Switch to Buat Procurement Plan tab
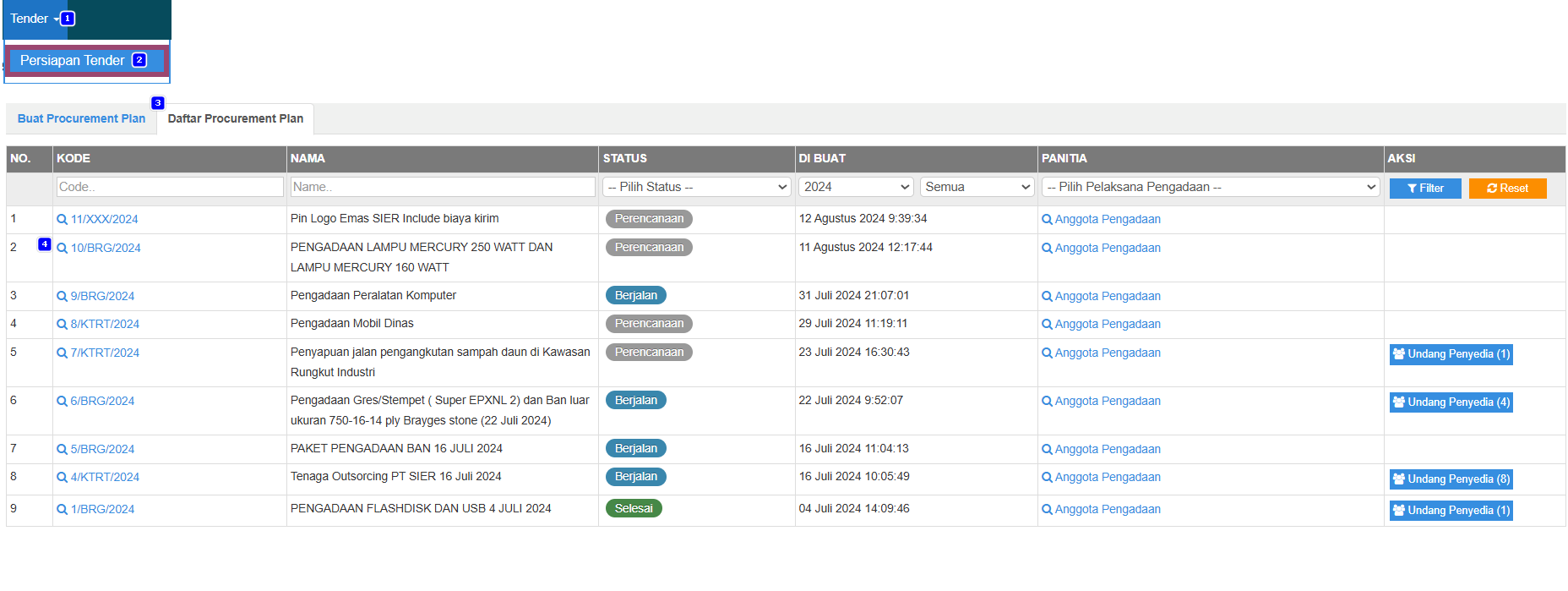The image size is (1568, 591). (x=81, y=119)
